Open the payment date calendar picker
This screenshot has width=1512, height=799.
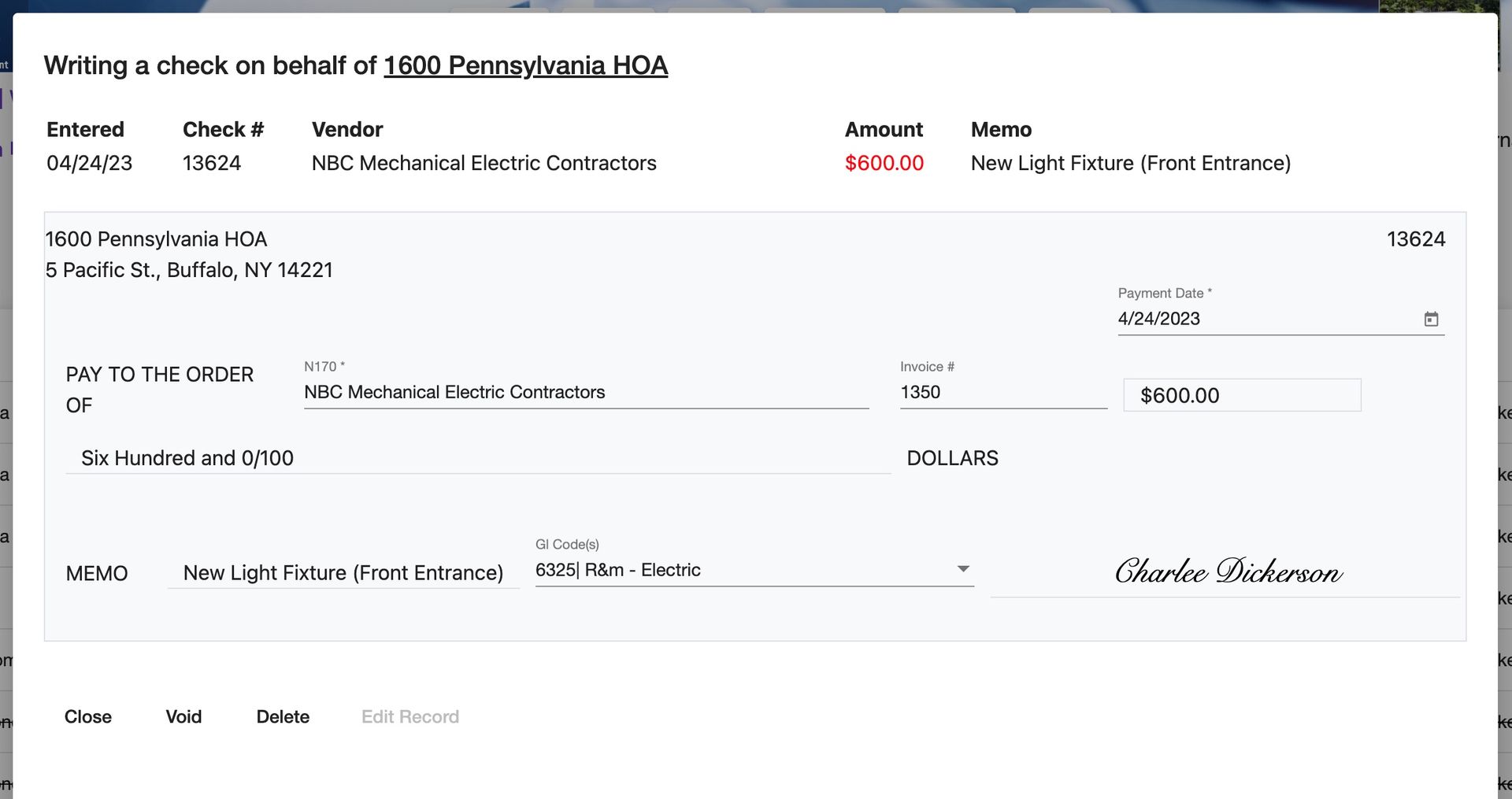point(1432,319)
